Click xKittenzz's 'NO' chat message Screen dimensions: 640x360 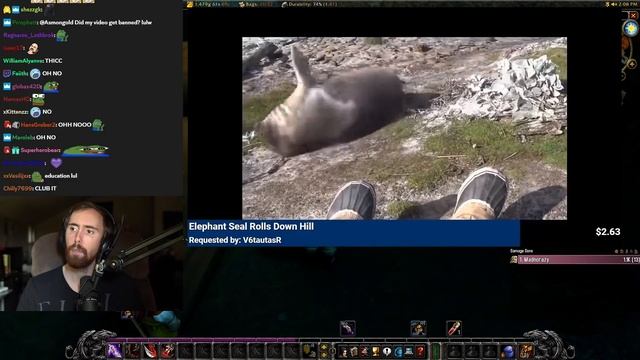point(47,112)
